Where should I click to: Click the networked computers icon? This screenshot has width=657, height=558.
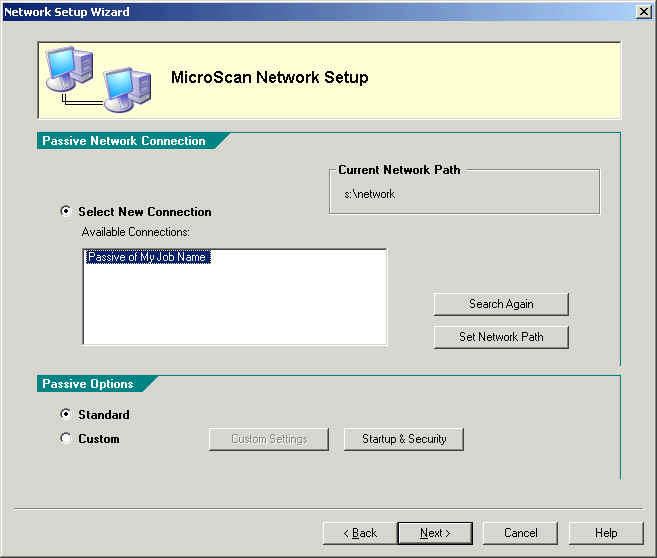(98, 79)
